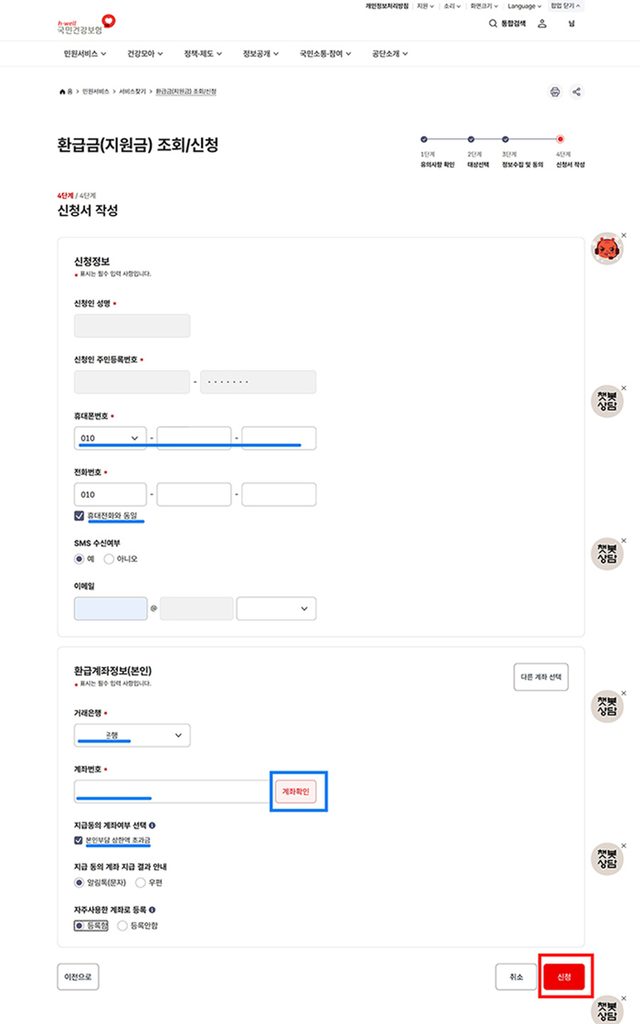
Task: Open the 거래은행 bank dropdown
Action: click(x=132, y=735)
